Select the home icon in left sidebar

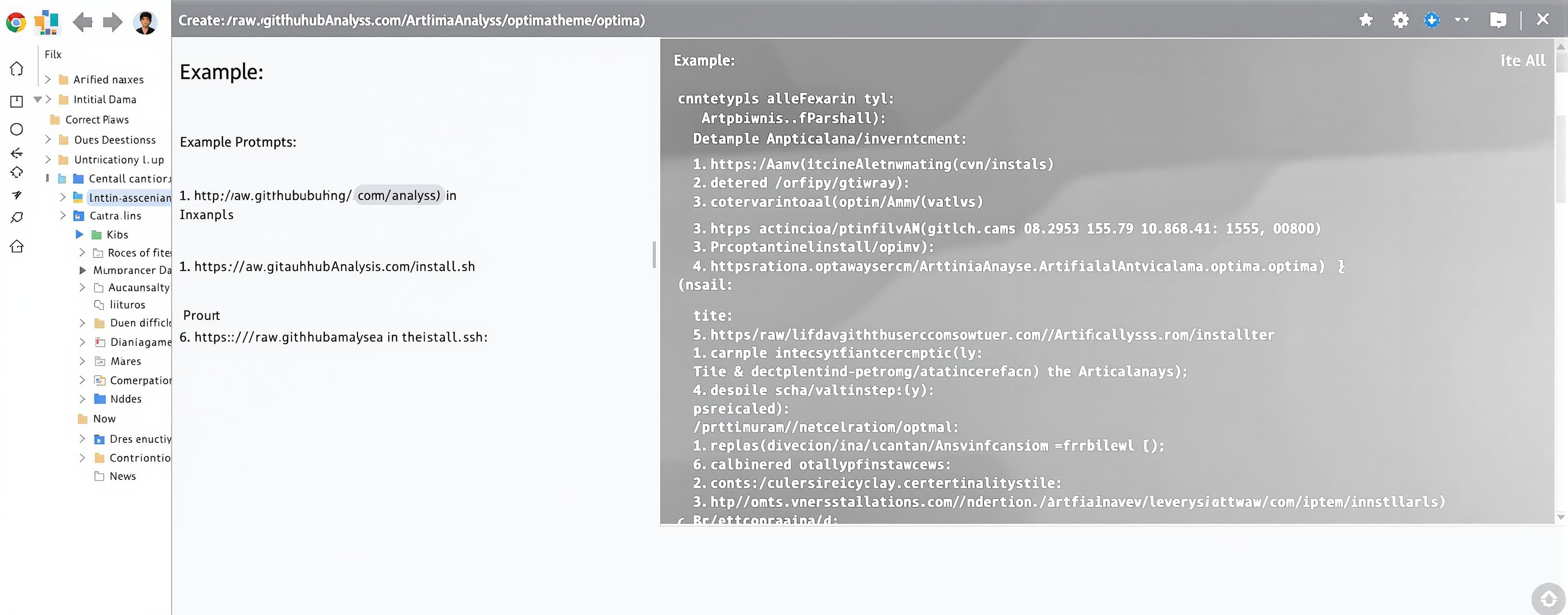(16, 69)
